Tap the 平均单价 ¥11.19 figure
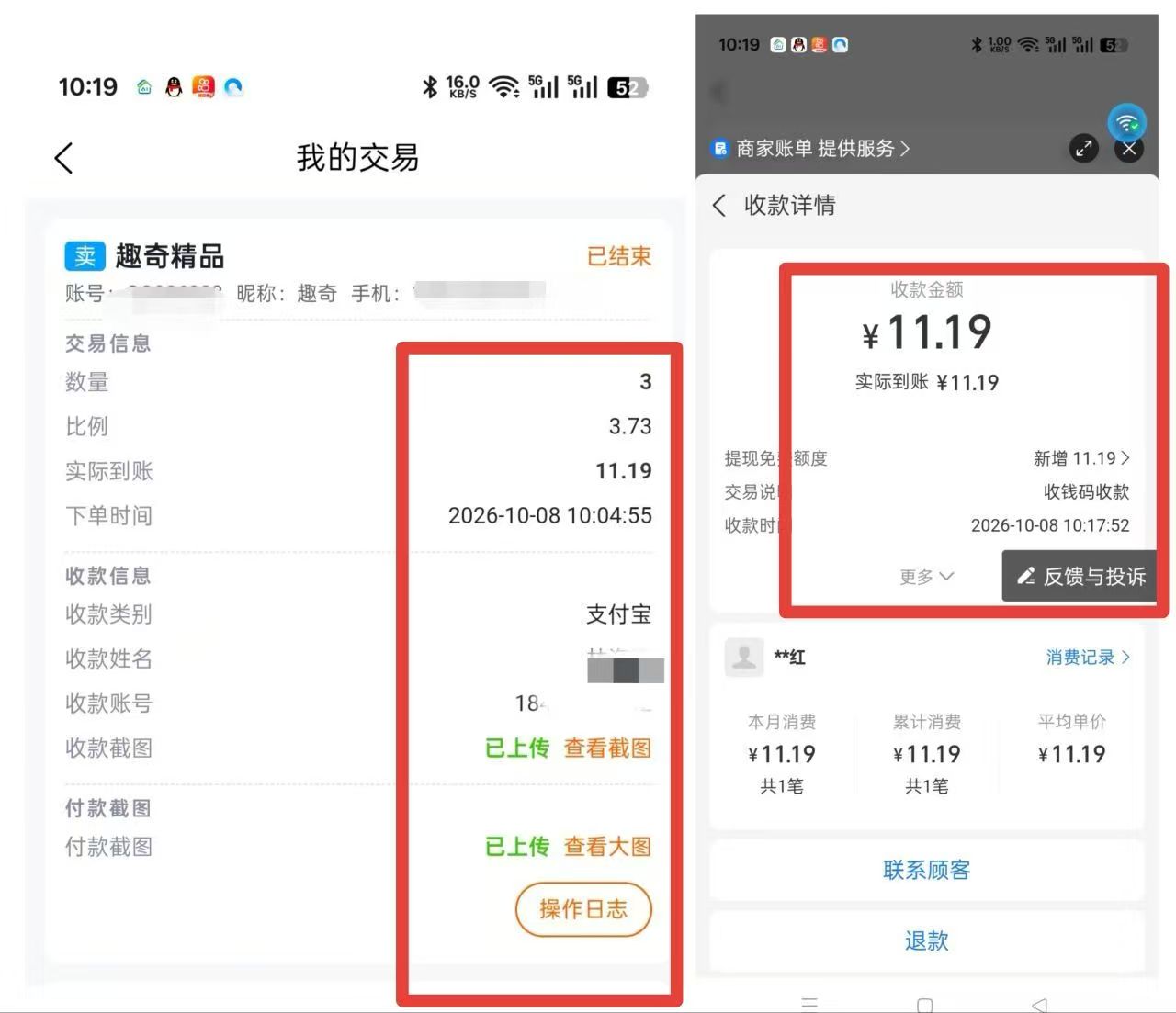The height and width of the screenshot is (1013, 1176). coord(1072,754)
